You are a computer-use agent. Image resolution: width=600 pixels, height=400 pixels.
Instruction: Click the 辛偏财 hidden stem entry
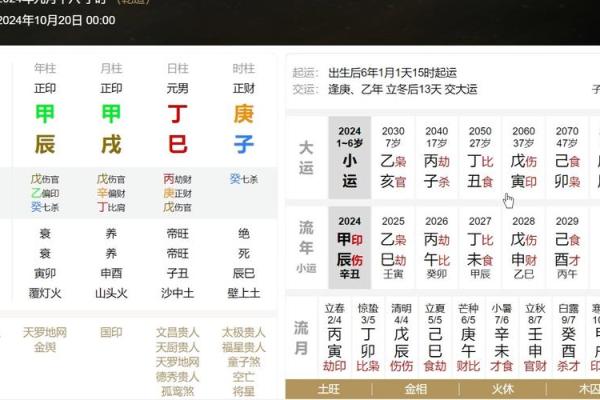[111, 193]
